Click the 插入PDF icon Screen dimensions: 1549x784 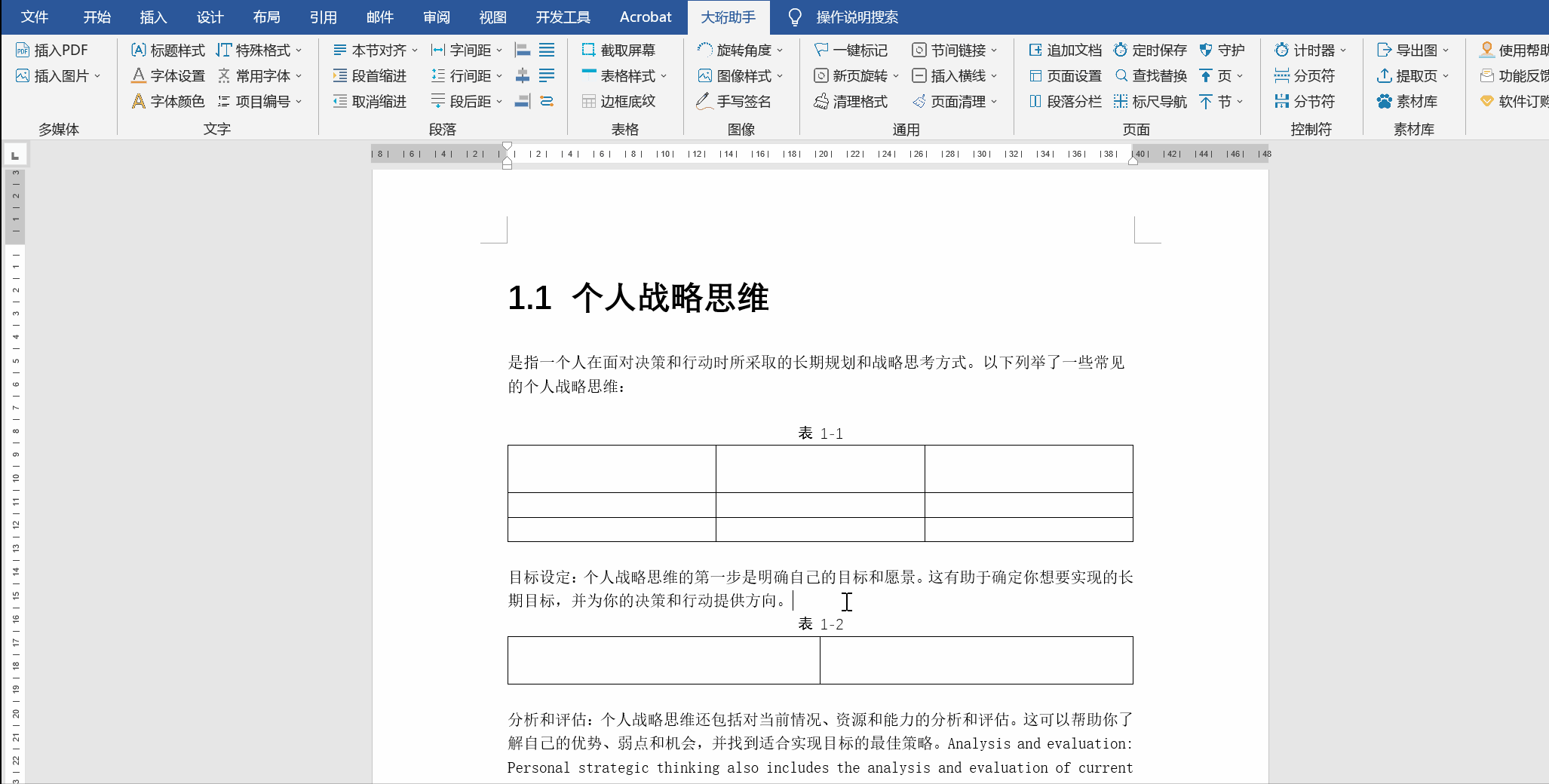(x=23, y=51)
